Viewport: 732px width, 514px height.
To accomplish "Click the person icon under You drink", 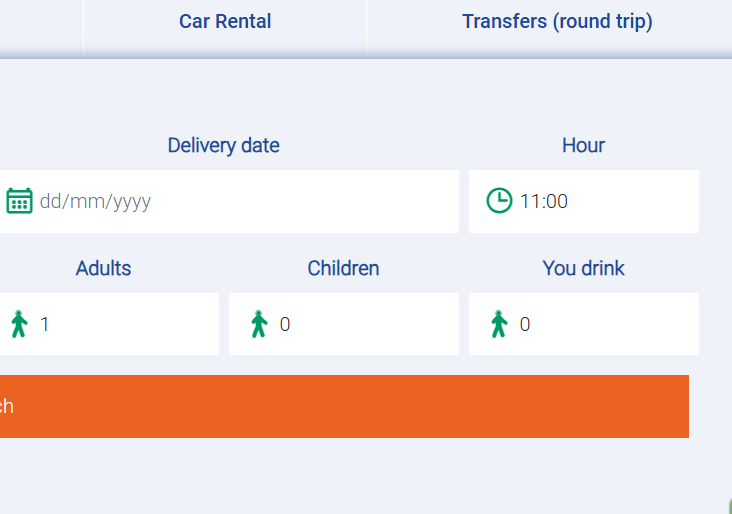I will [499, 324].
